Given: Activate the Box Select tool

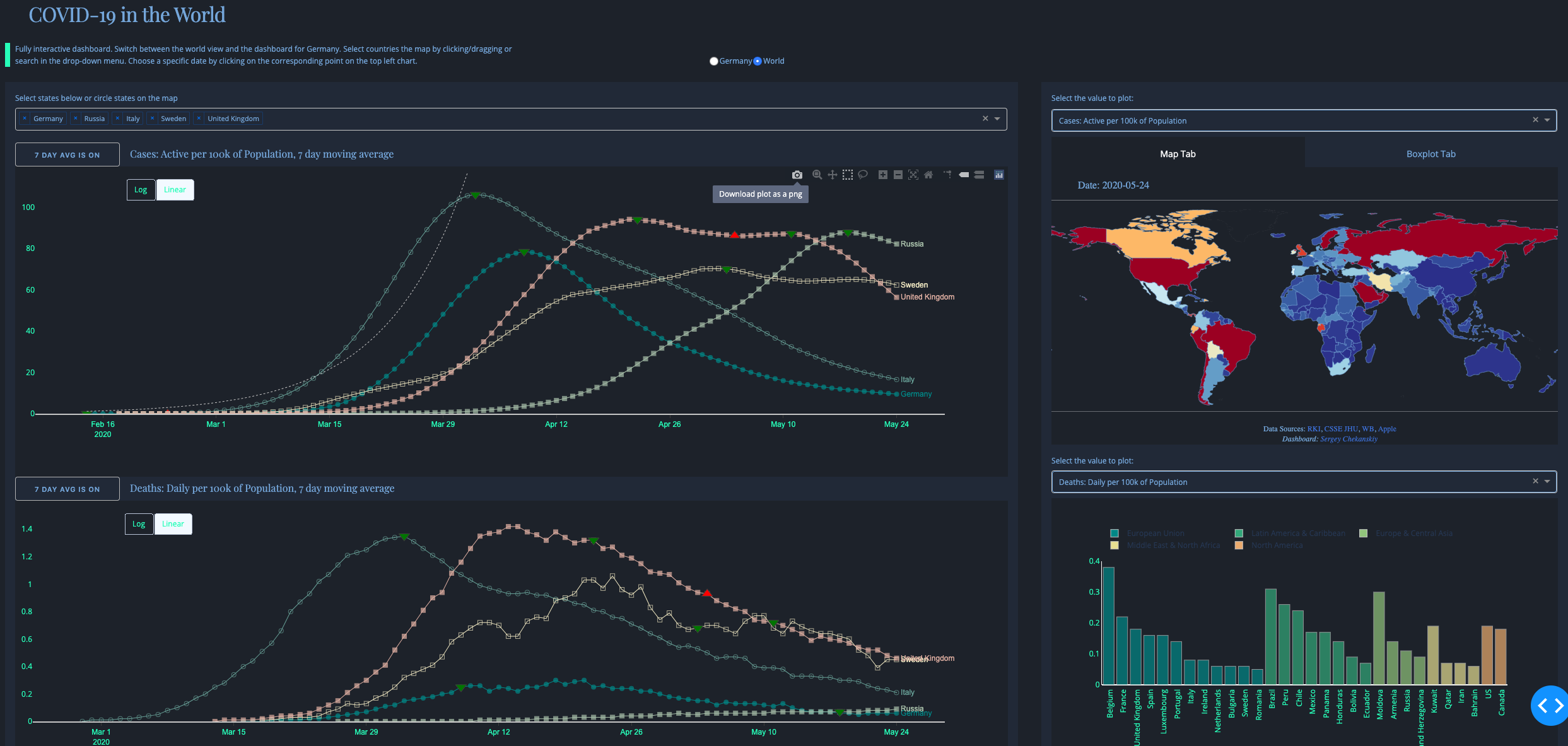Looking at the screenshot, I should (x=848, y=175).
